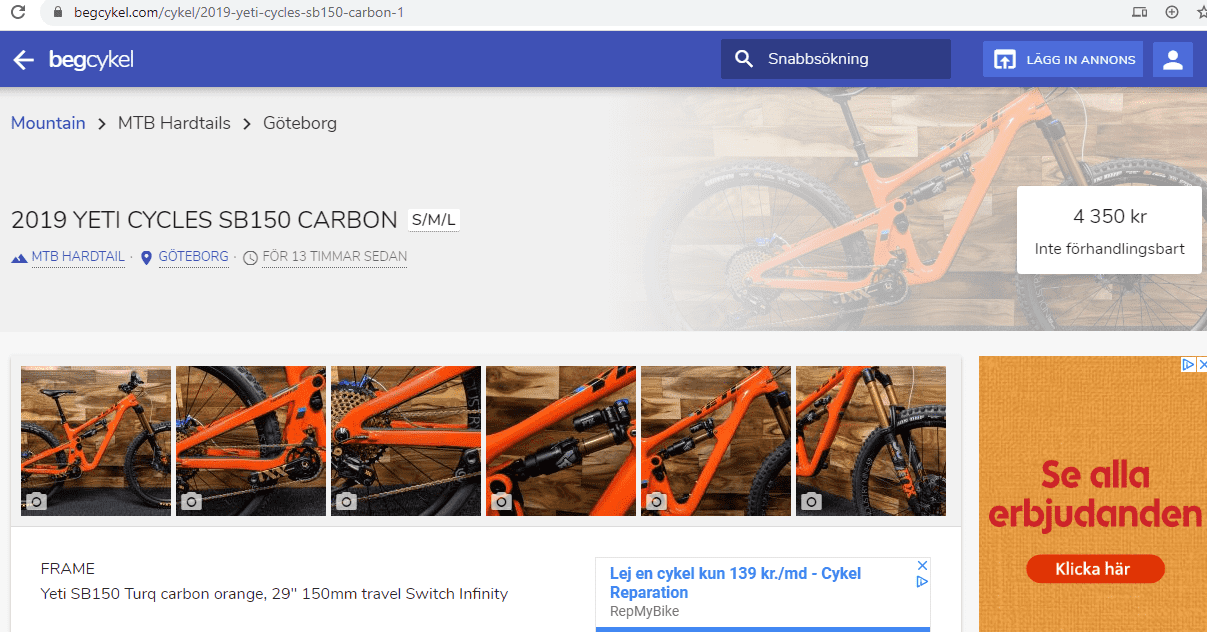Type in the Snabbsökning search field
The width and height of the screenshot is (1207, 632).
click(836, 59)
